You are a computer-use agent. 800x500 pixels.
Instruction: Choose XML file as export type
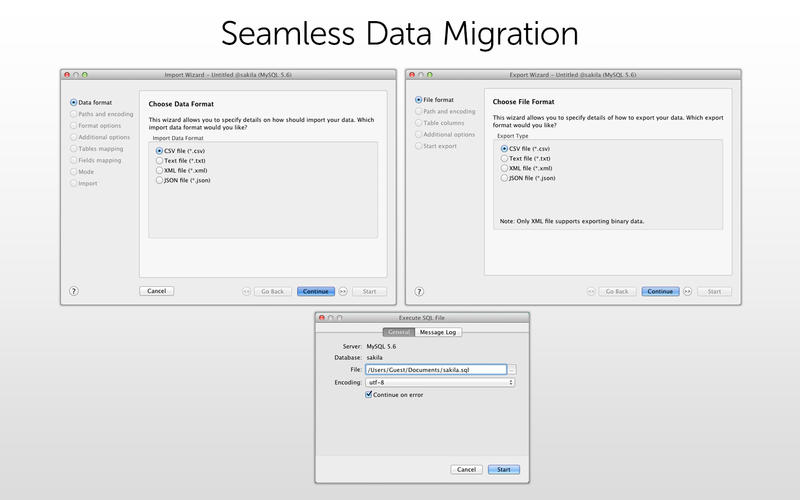pos(505,168)
